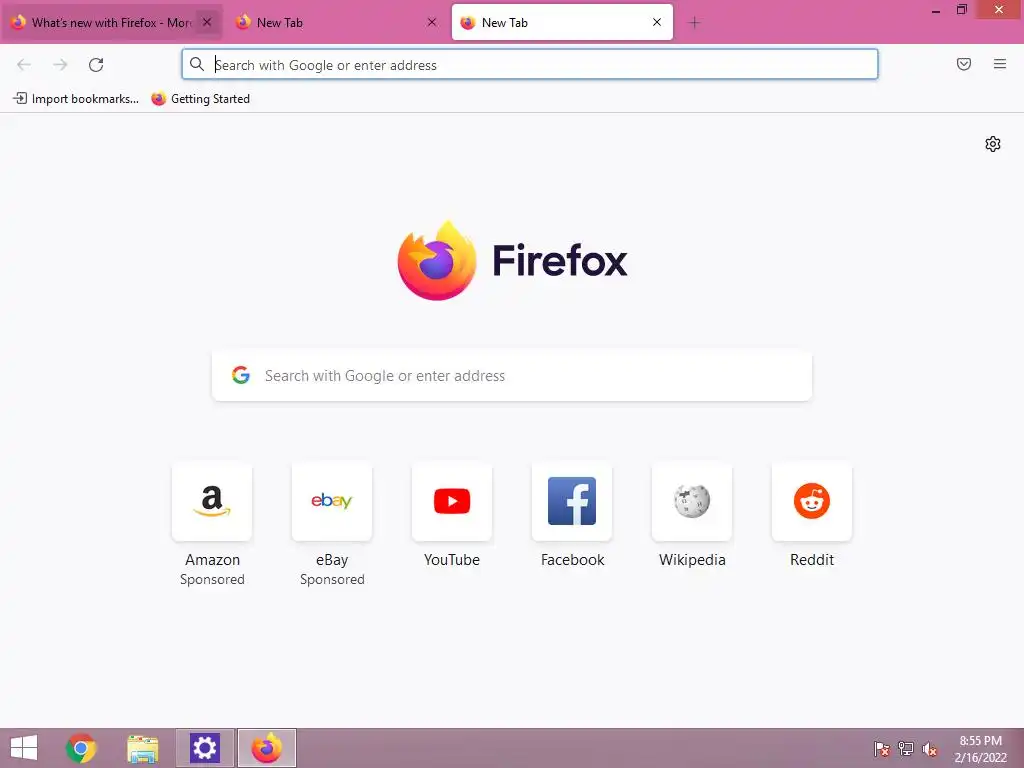Open the Firefox application menu
The height and width of the screenshot is (768, 1024).
(x=1000, y=64)
